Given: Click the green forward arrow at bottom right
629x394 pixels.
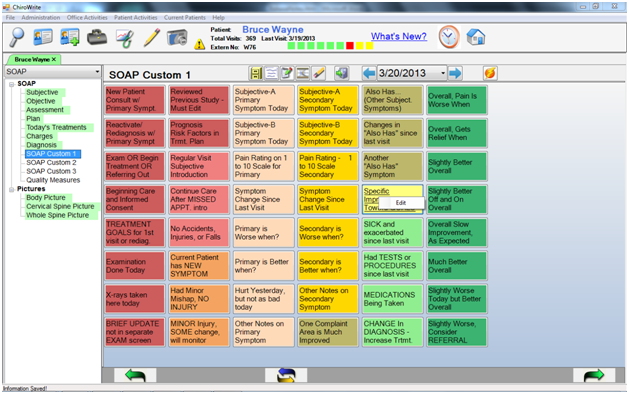Looking at the screenshot, I should (594, 375).
